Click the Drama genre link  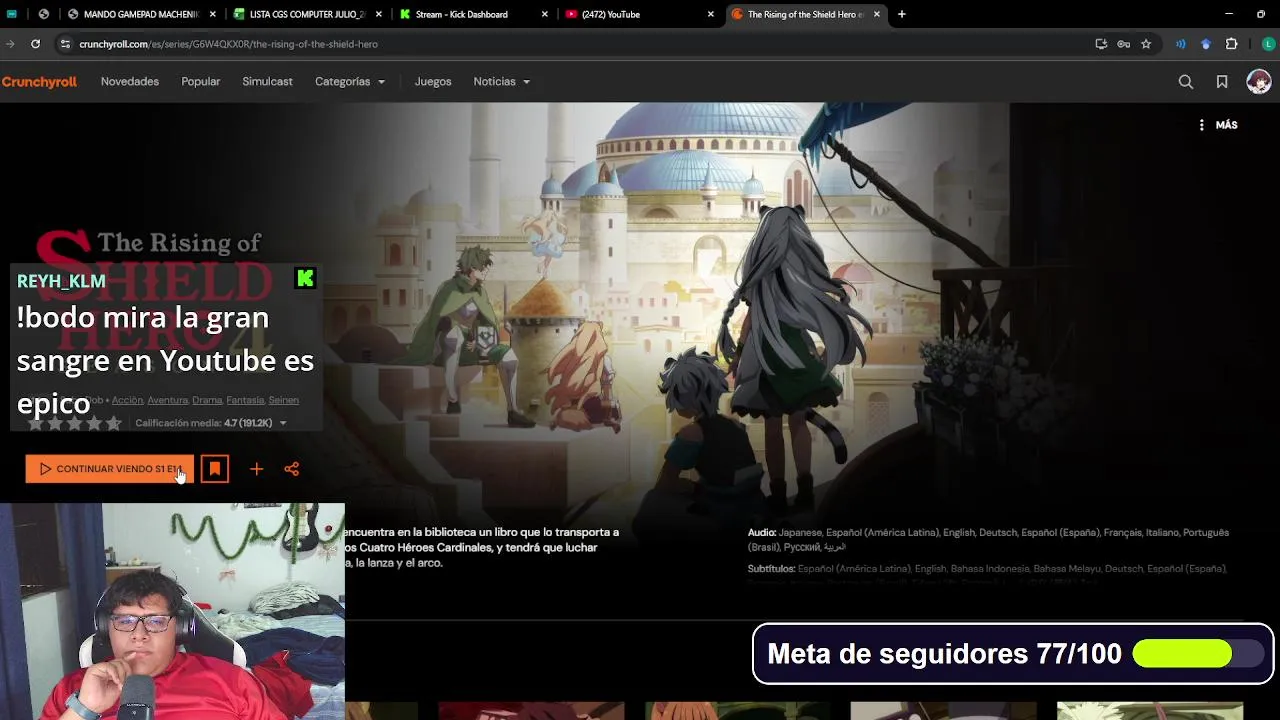click(207, 400)
